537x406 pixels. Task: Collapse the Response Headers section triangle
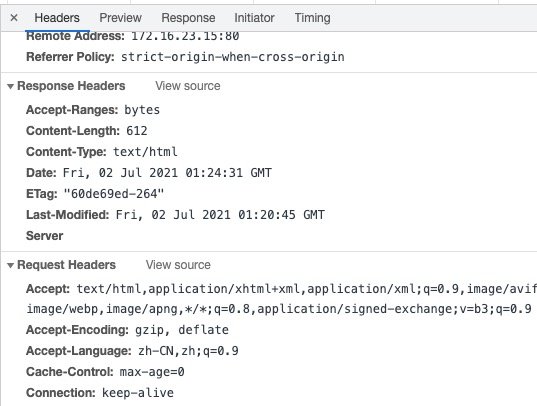click(x=11, y=86)
